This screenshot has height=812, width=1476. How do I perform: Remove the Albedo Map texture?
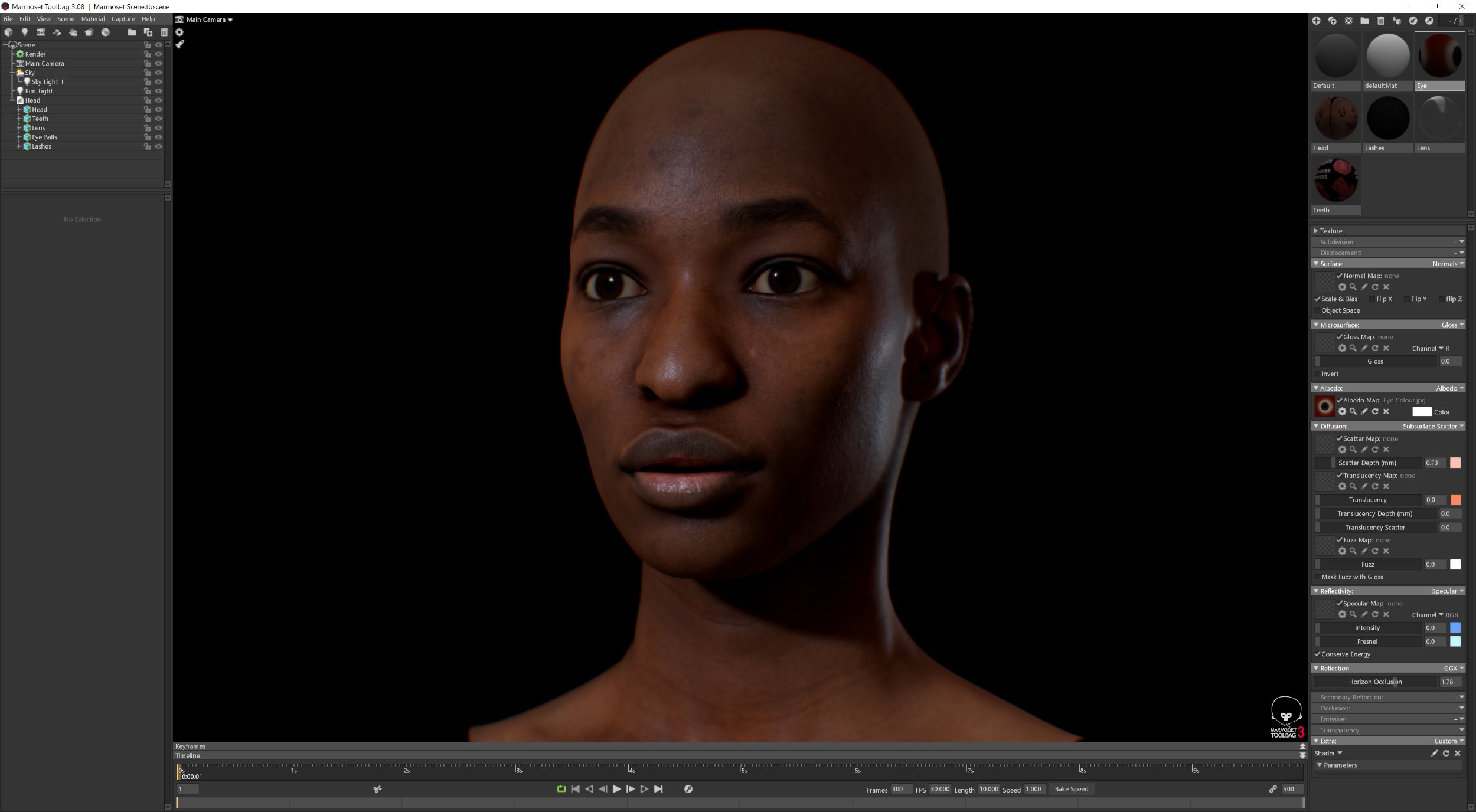1386,411
